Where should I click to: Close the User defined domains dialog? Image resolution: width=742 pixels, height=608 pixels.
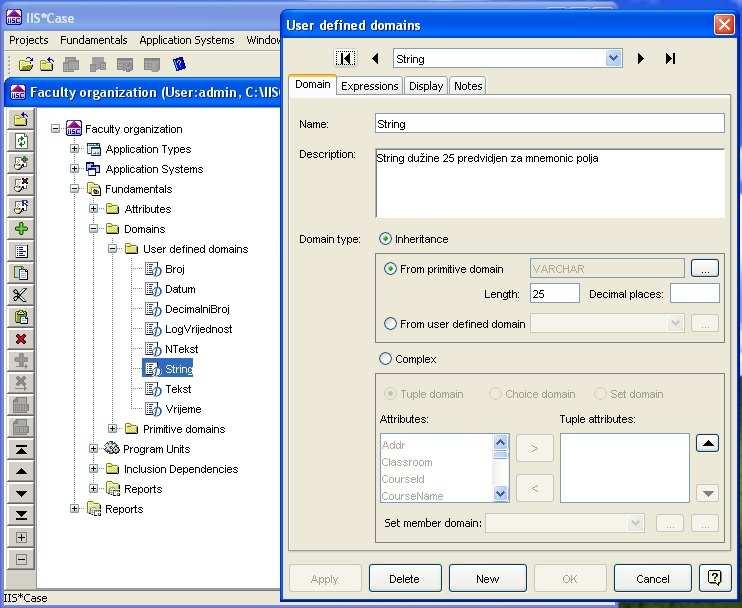point(724,25)
